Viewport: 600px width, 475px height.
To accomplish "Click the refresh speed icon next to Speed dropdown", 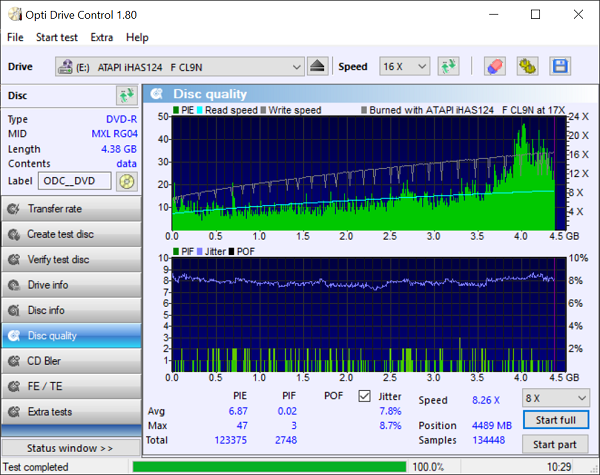I will pos(448,66).
